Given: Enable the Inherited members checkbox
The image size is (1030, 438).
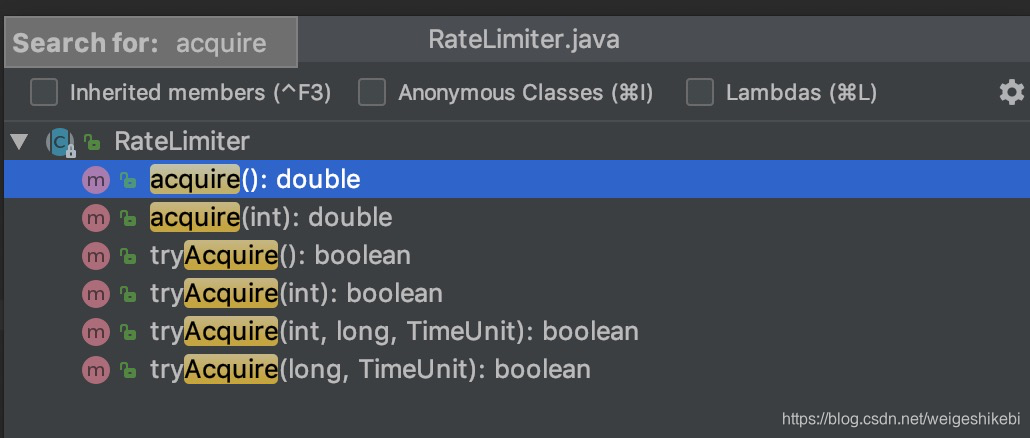Looking at the screenshot, I should pyautogui.click(x=44, y=93).
